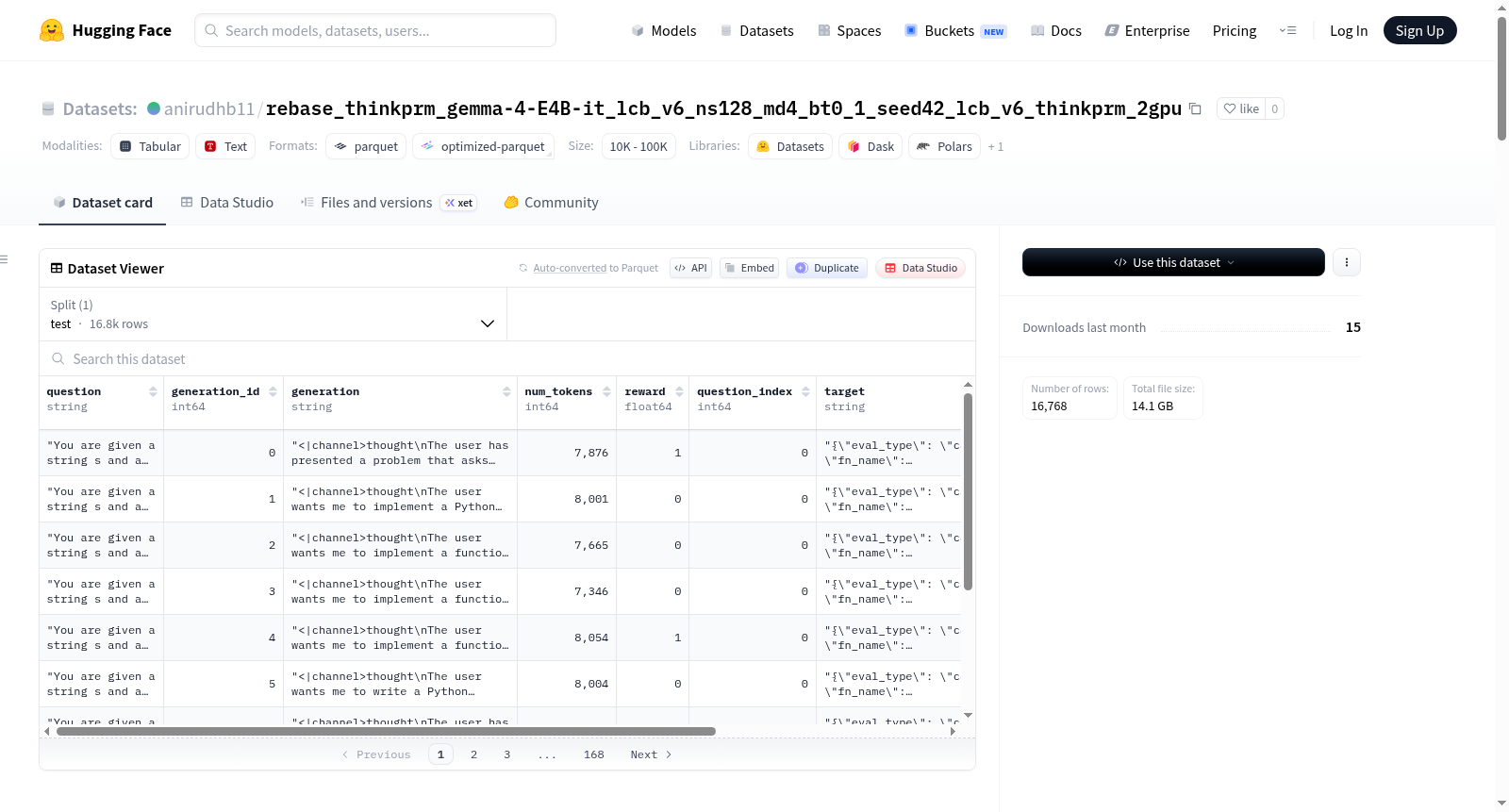Switch to the Data Studio tab
Image resolution: width=1509 pixels, height=812 pixels.
point(227,202)
